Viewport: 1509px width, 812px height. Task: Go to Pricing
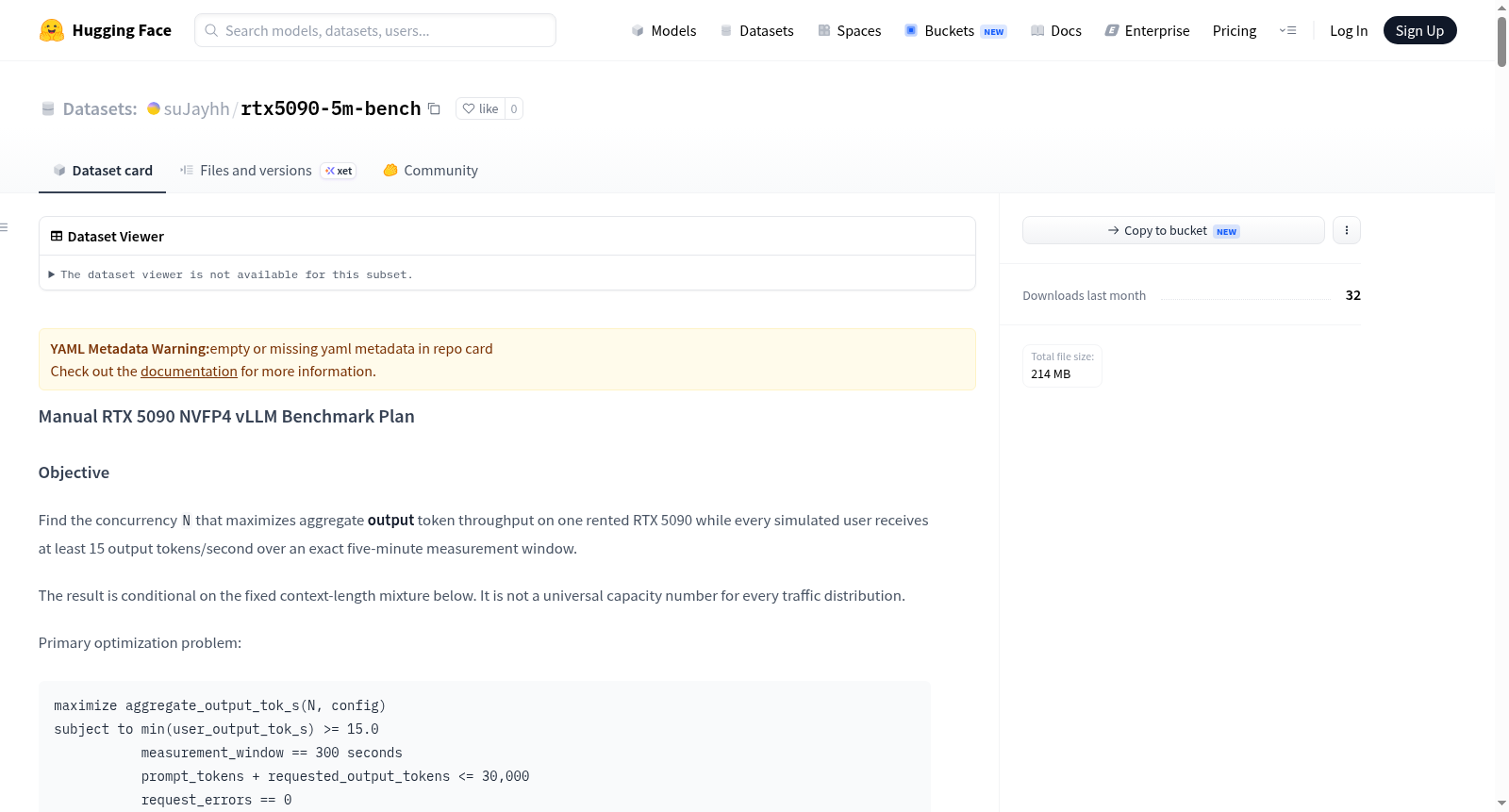click(1235, 30)
